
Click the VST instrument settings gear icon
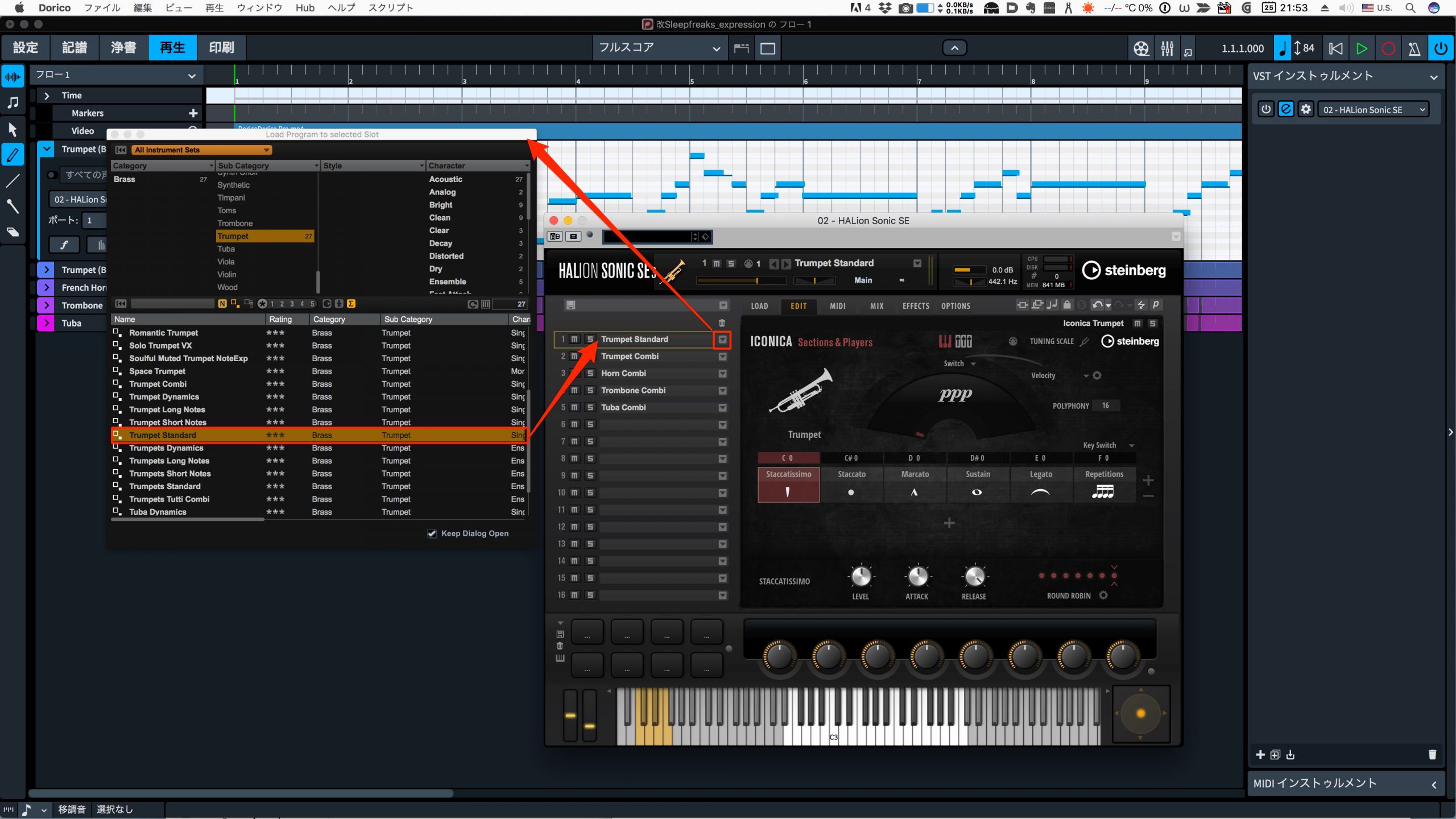1306,109
